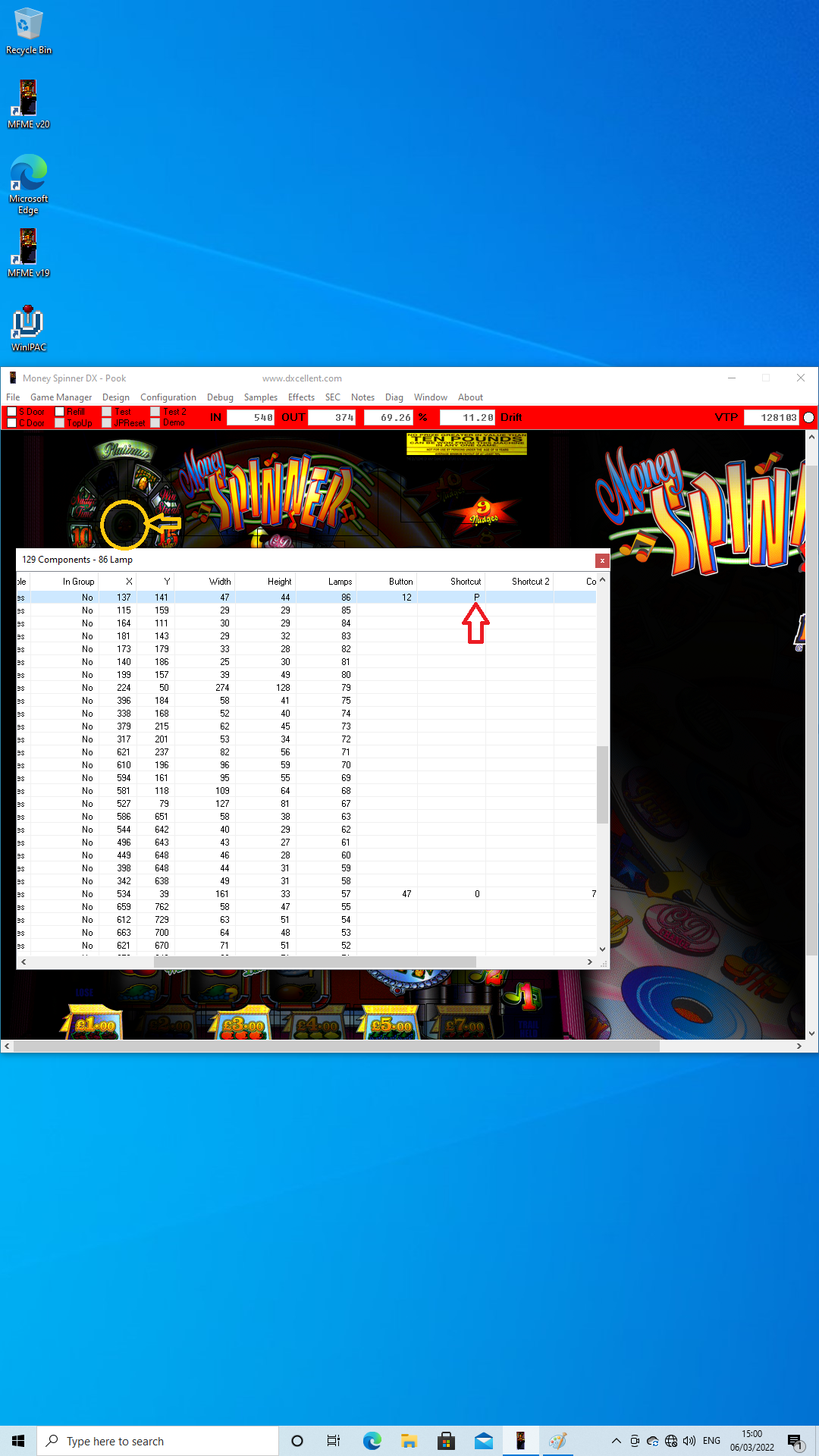
Task: Select the Microsoft Edge desktop shortcut
Action: click(28, 184)
